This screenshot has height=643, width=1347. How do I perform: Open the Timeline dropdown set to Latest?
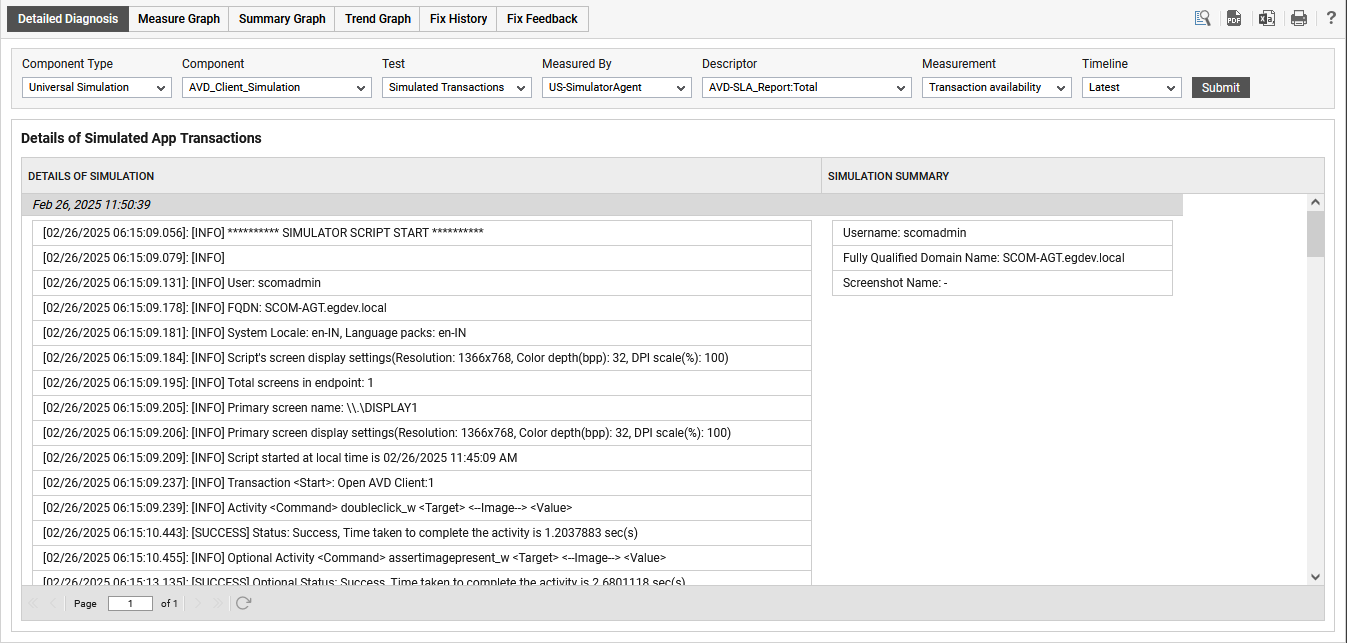[x=1132, y=88]
